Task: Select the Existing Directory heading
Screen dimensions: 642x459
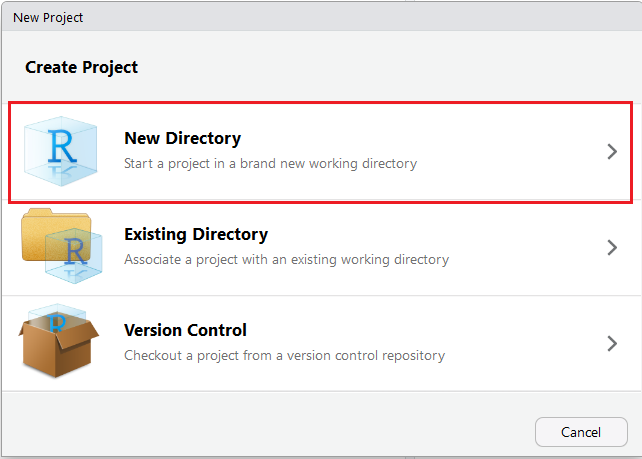Action: [196, 235]
